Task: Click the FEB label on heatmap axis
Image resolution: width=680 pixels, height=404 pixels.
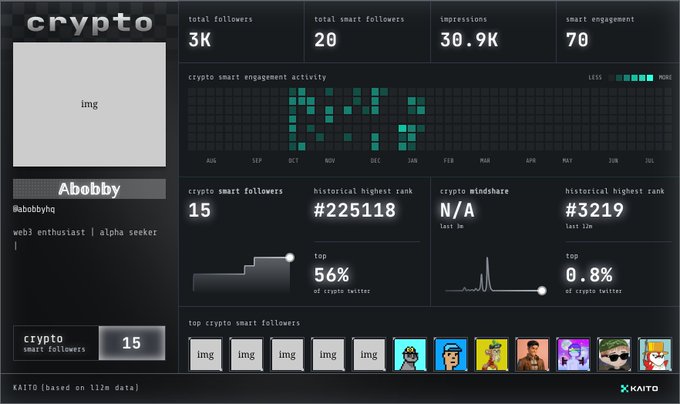Action: (449, 160)
